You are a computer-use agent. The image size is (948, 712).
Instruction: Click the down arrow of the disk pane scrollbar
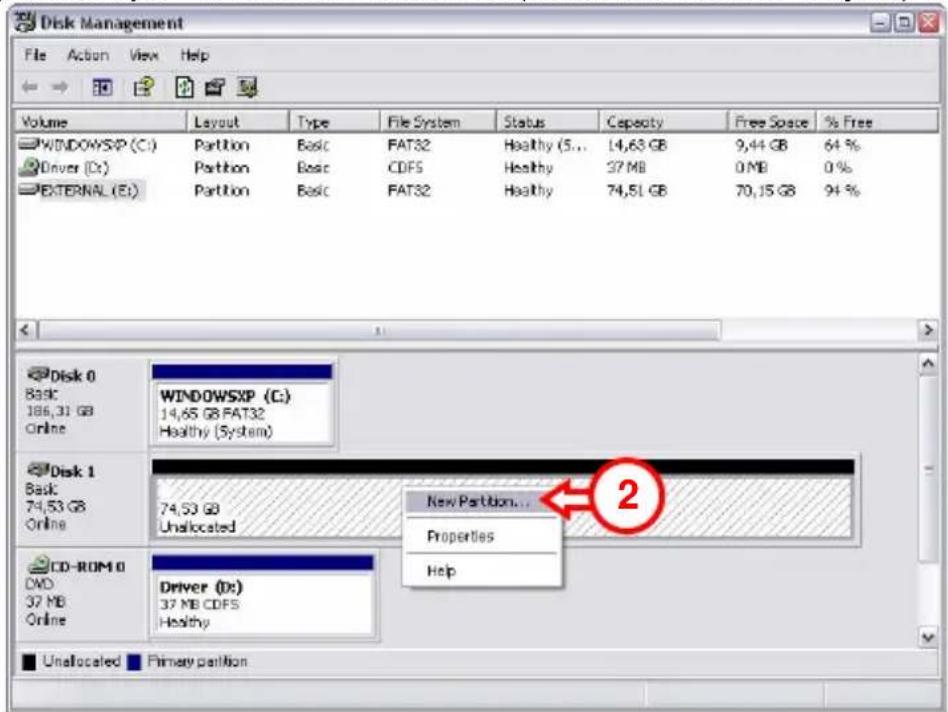coord(928,636)
